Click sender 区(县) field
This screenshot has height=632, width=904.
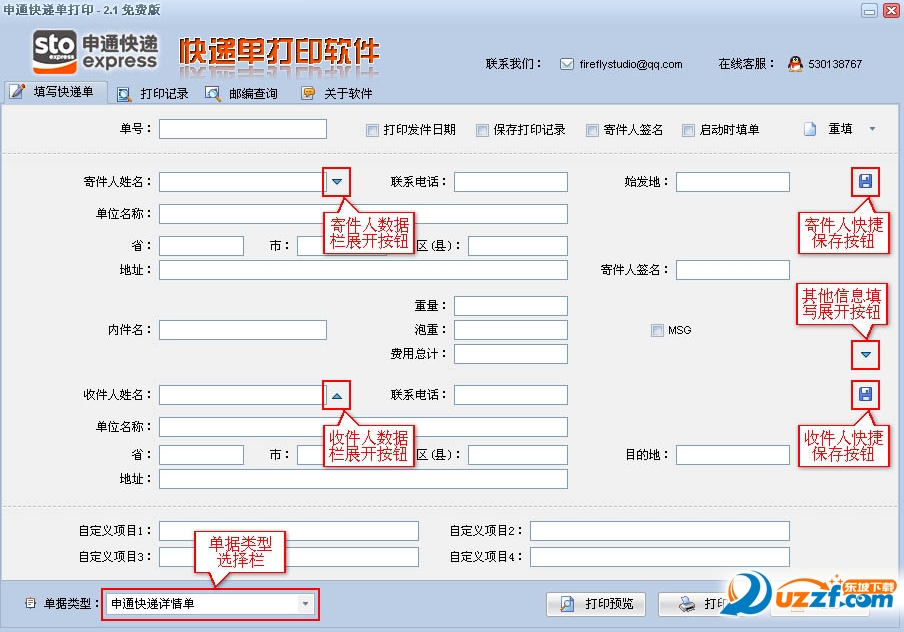[518, 246]
